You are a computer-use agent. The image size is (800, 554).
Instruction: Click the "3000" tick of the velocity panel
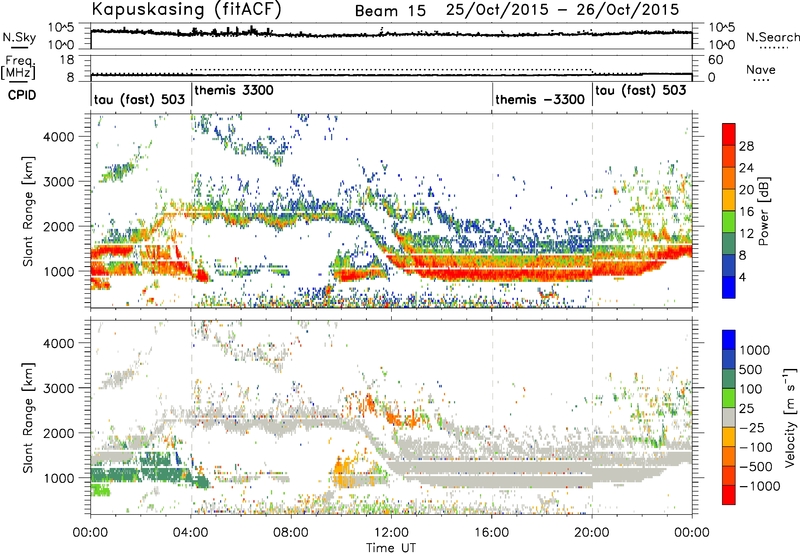[59, 388]
